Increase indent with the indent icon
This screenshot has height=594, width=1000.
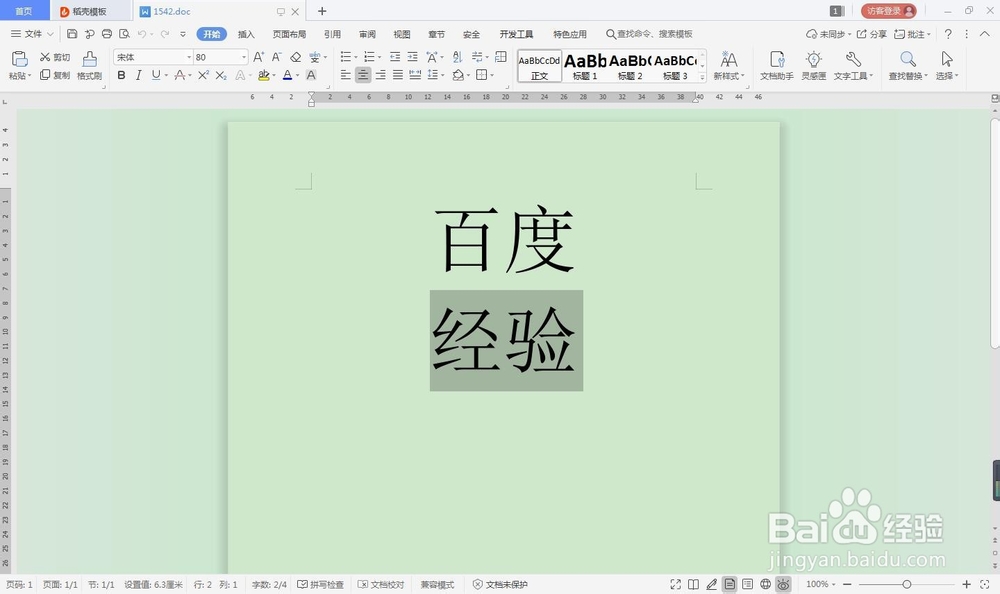tap(413, 57)
